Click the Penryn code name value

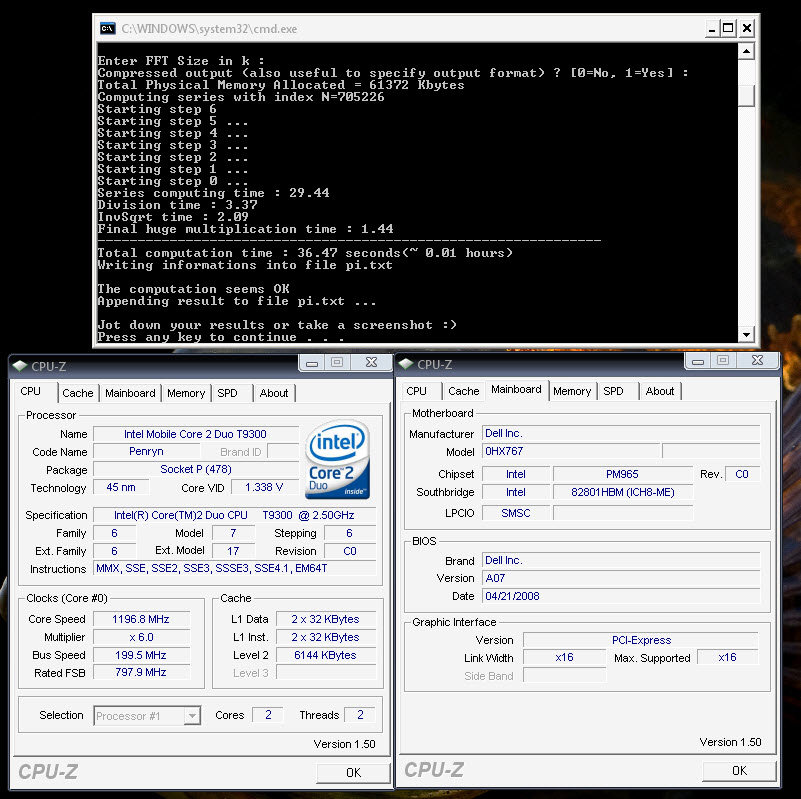[x=147, y=452]
